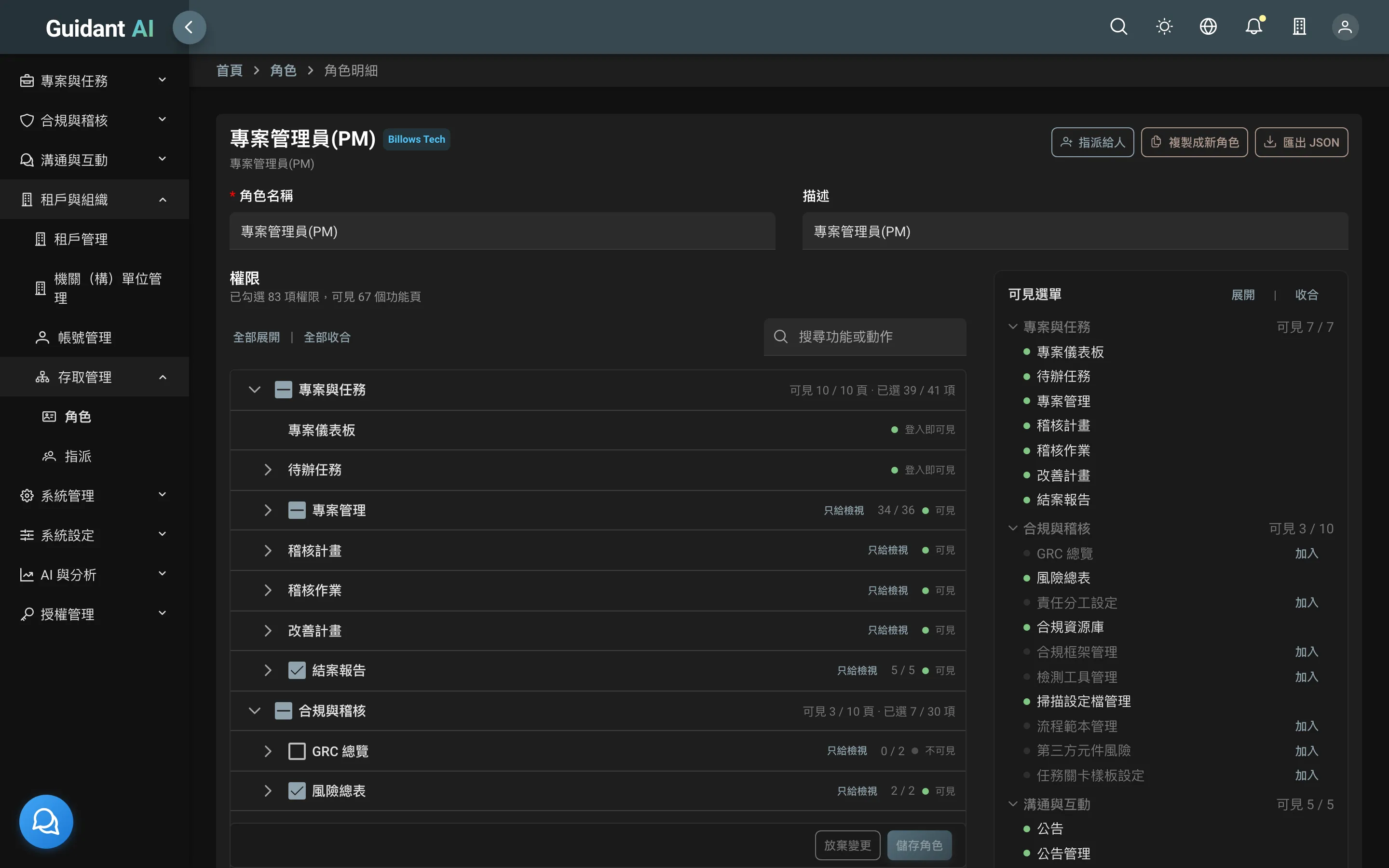Toggle the 專案與任務 group checkbox
This screenshot has height=868, width=1389.
(283, 390)
